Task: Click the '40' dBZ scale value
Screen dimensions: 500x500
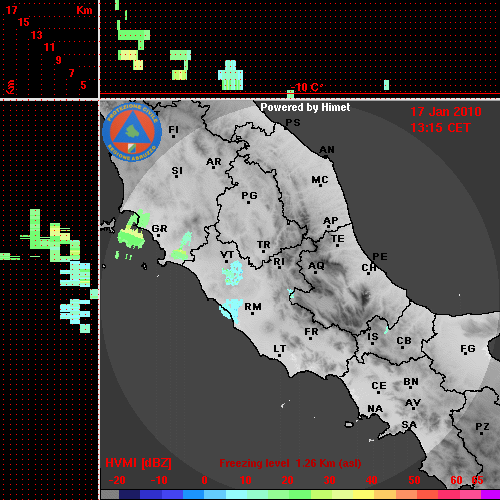Action: 372,480
